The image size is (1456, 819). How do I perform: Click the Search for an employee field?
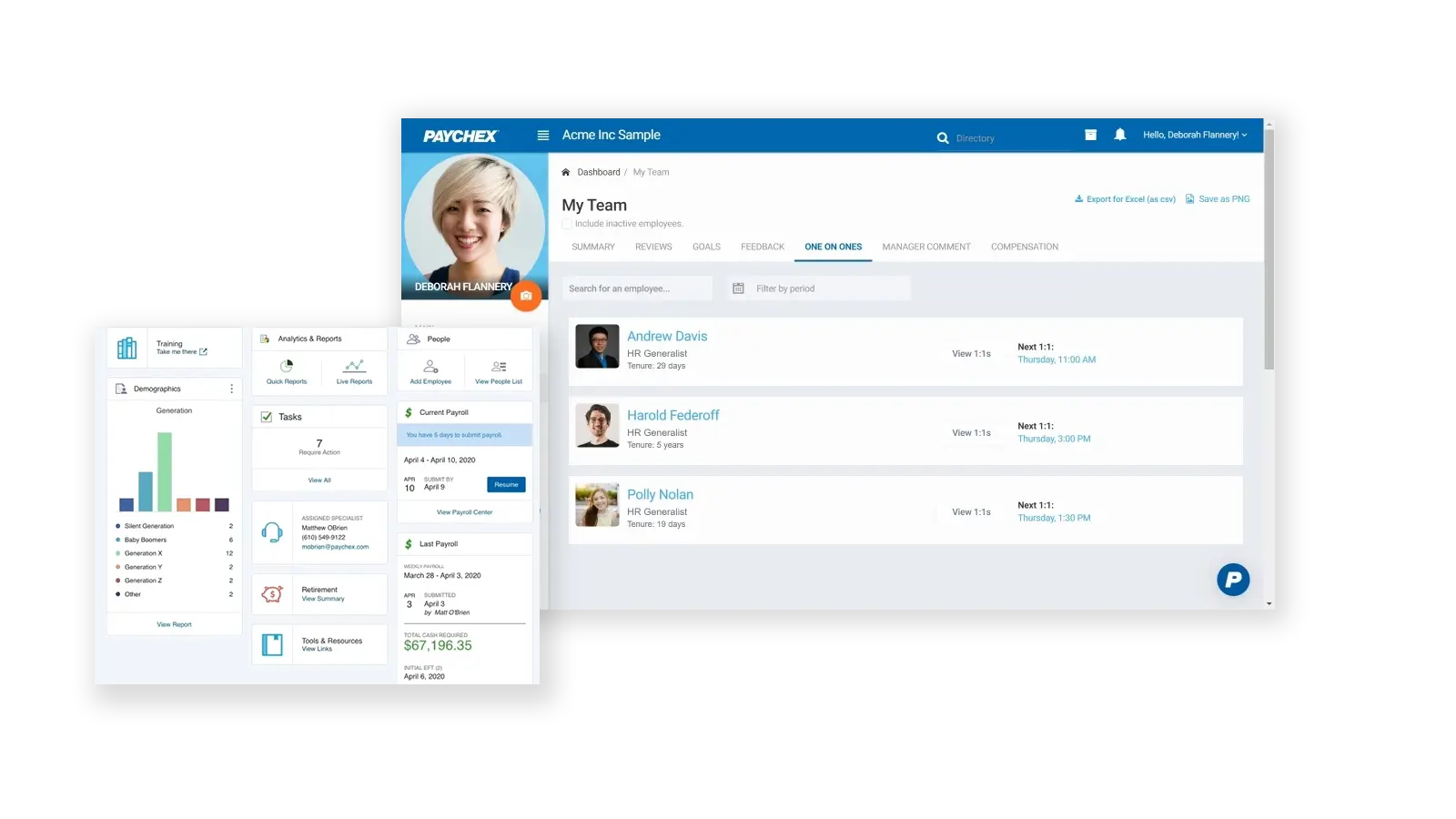[x=637, y=288]
